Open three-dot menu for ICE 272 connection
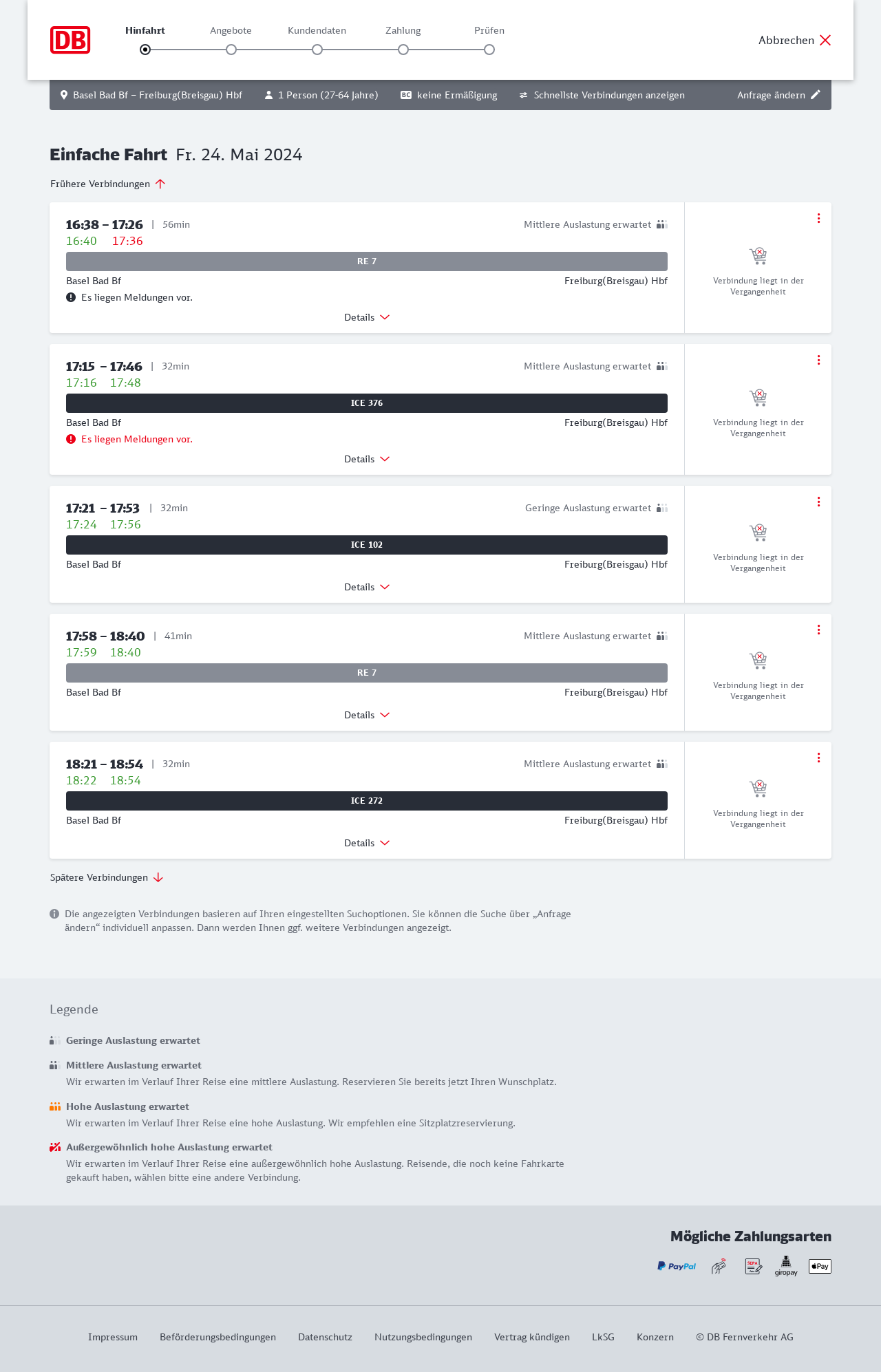 coord(818,758)
